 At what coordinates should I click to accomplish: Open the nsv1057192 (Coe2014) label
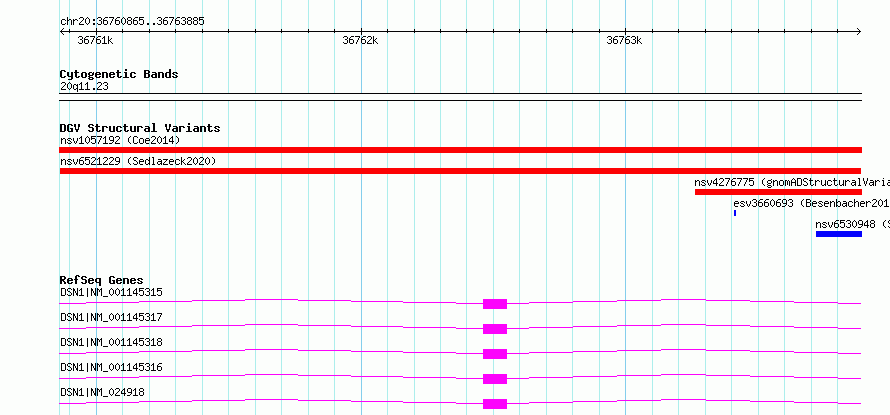point(120,140)
